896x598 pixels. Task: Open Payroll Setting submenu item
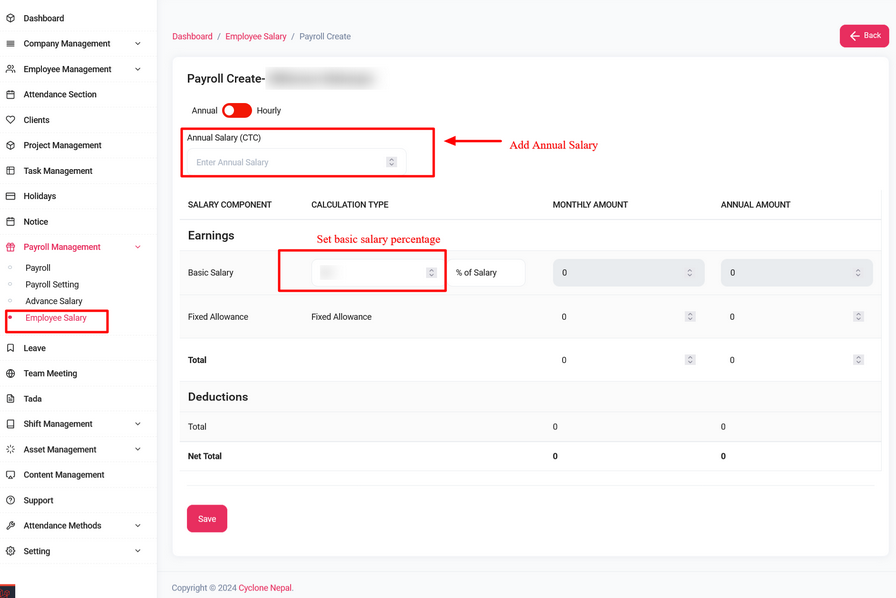(x=52, y=285)
